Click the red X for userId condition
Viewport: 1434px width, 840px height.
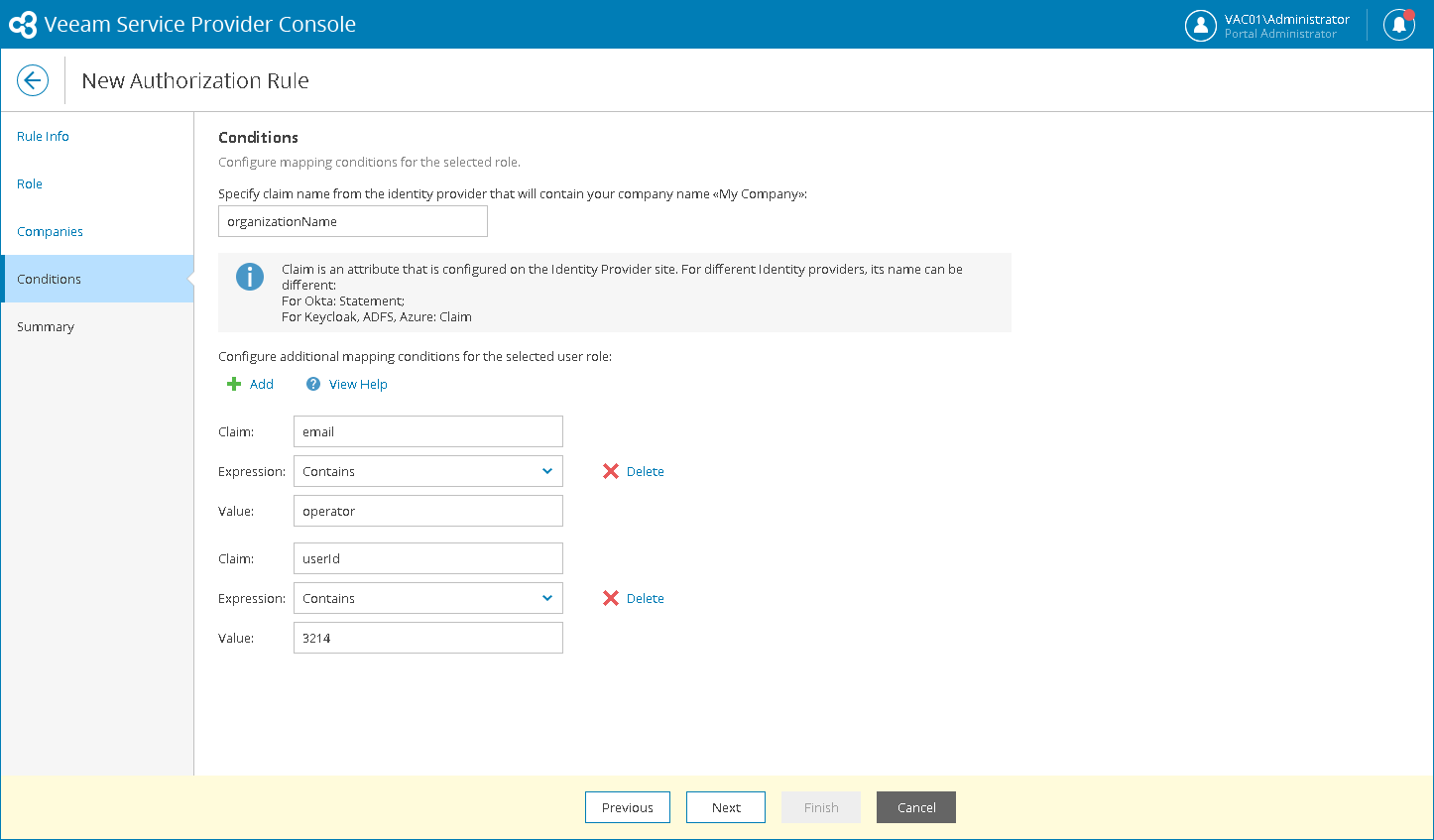point(611,598)
